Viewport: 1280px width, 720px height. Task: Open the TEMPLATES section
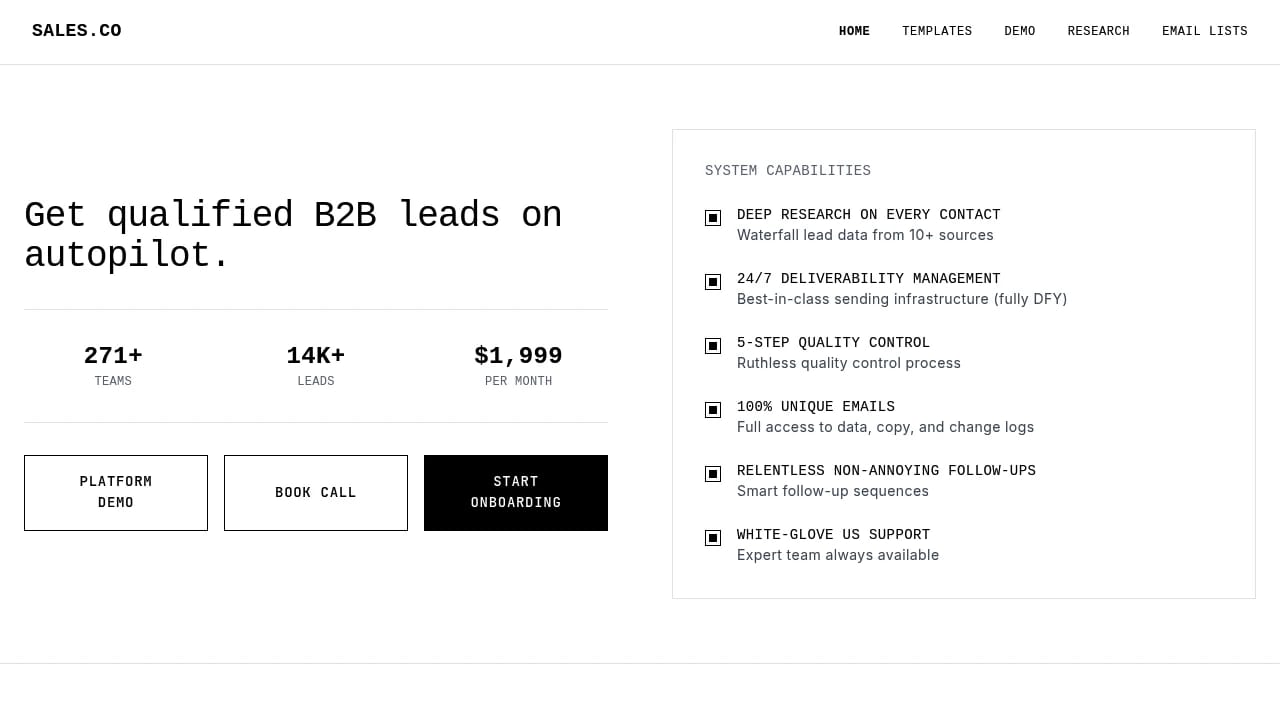point(936,31)
